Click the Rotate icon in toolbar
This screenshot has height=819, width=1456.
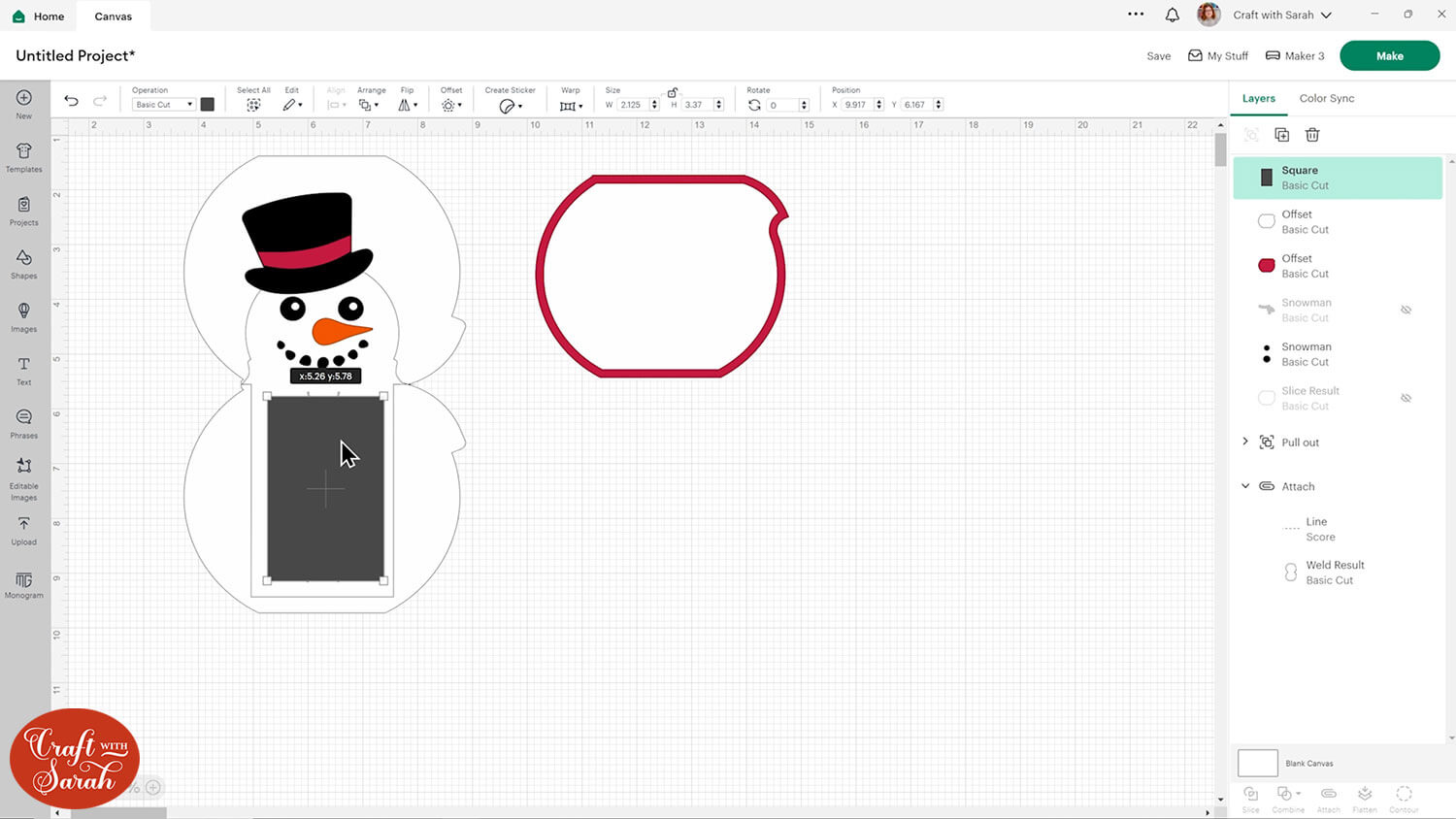754,105
